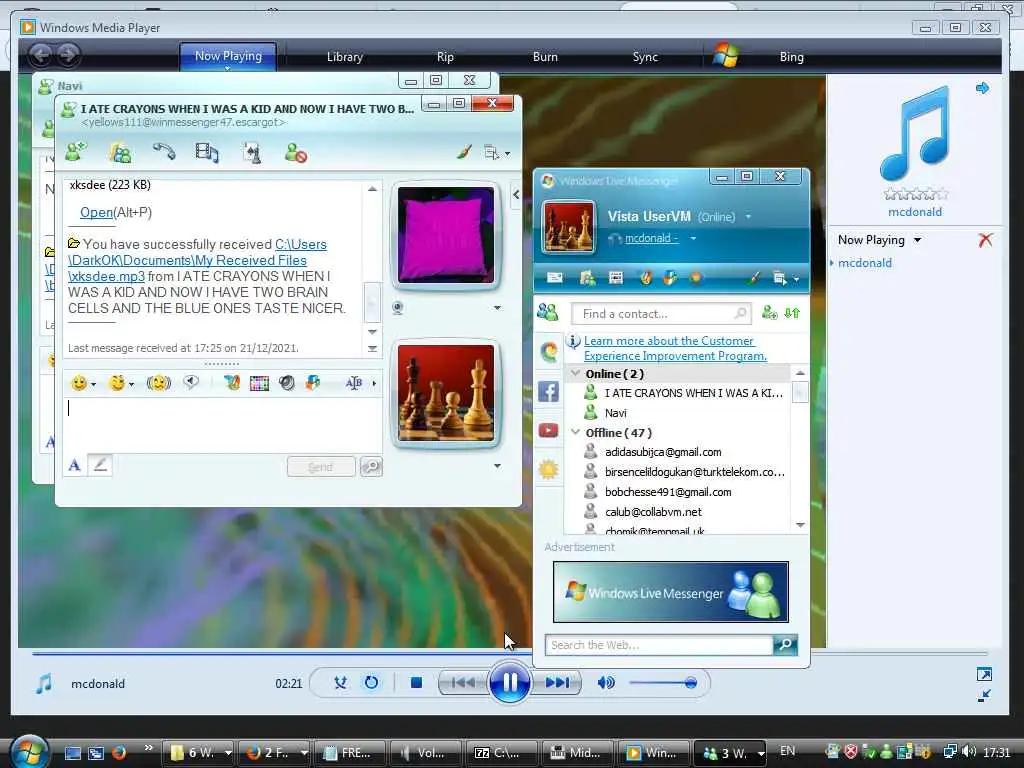1024x768 pixels.
Task: Open the wink picker in chat
Action: (117, 383)
